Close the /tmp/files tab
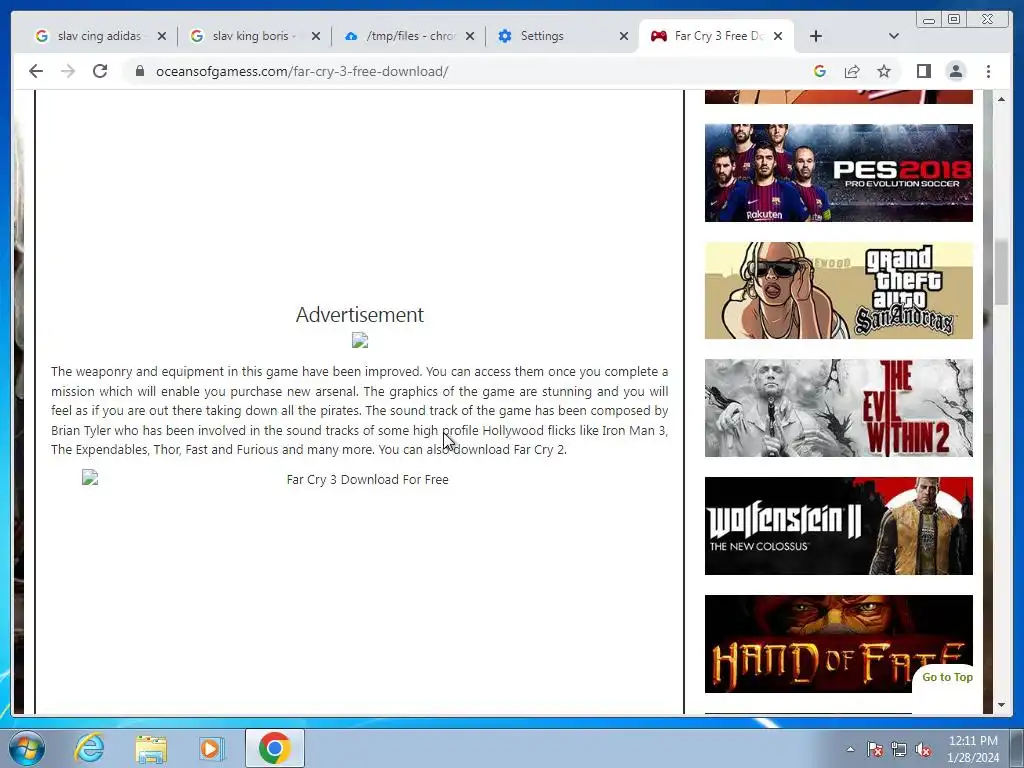Viewport: 1024px width, 768px height. [470, 36]
